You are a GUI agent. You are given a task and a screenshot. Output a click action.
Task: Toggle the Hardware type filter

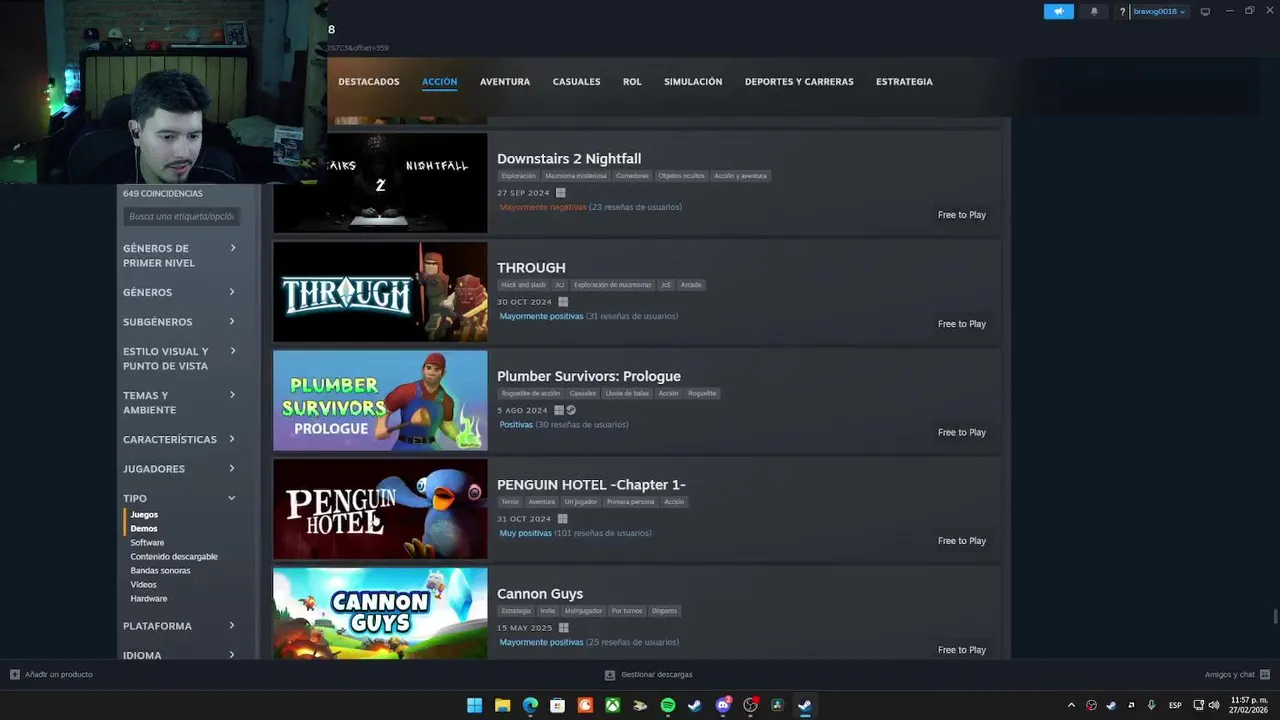click(149, 599)
